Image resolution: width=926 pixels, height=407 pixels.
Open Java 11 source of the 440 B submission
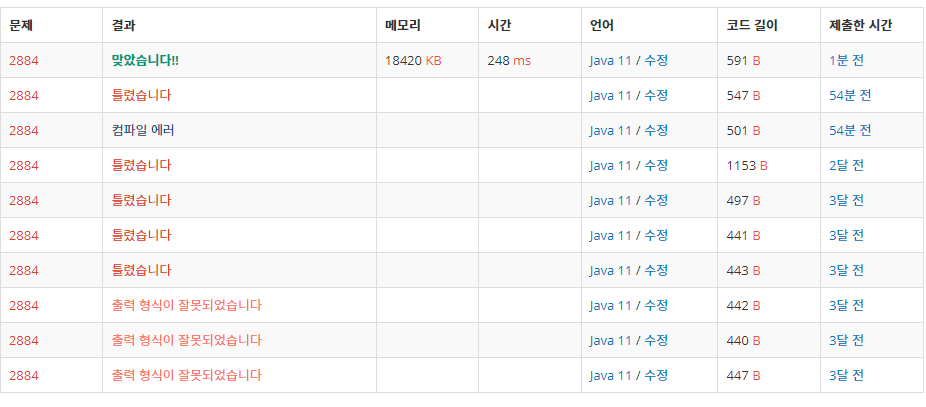pyautogui.click(x=611, y=341)
